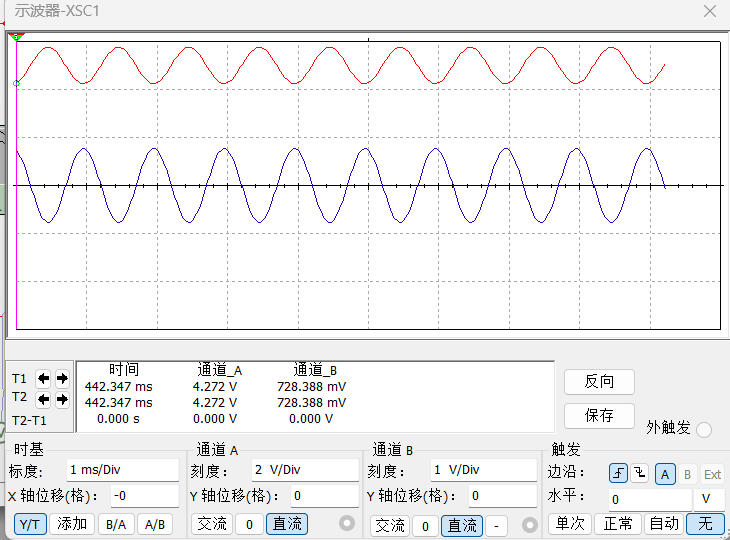The width and height of the screenshot is (730, 540).
Task: Edit channel B Y offset field
Action: pyautogui.click(x=503, y=496)
